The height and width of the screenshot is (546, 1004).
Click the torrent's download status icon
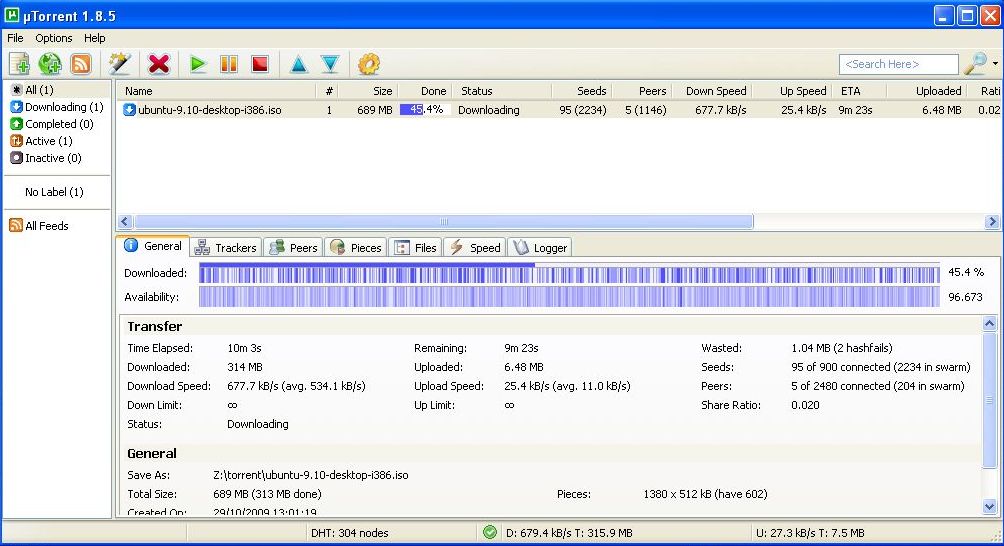[x=129, y=110]
